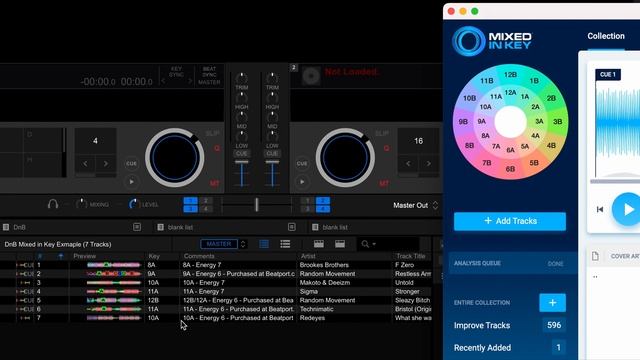Click the headphones monitoring icon
Screen dimensions: 640x360
[x=53, y=204]
